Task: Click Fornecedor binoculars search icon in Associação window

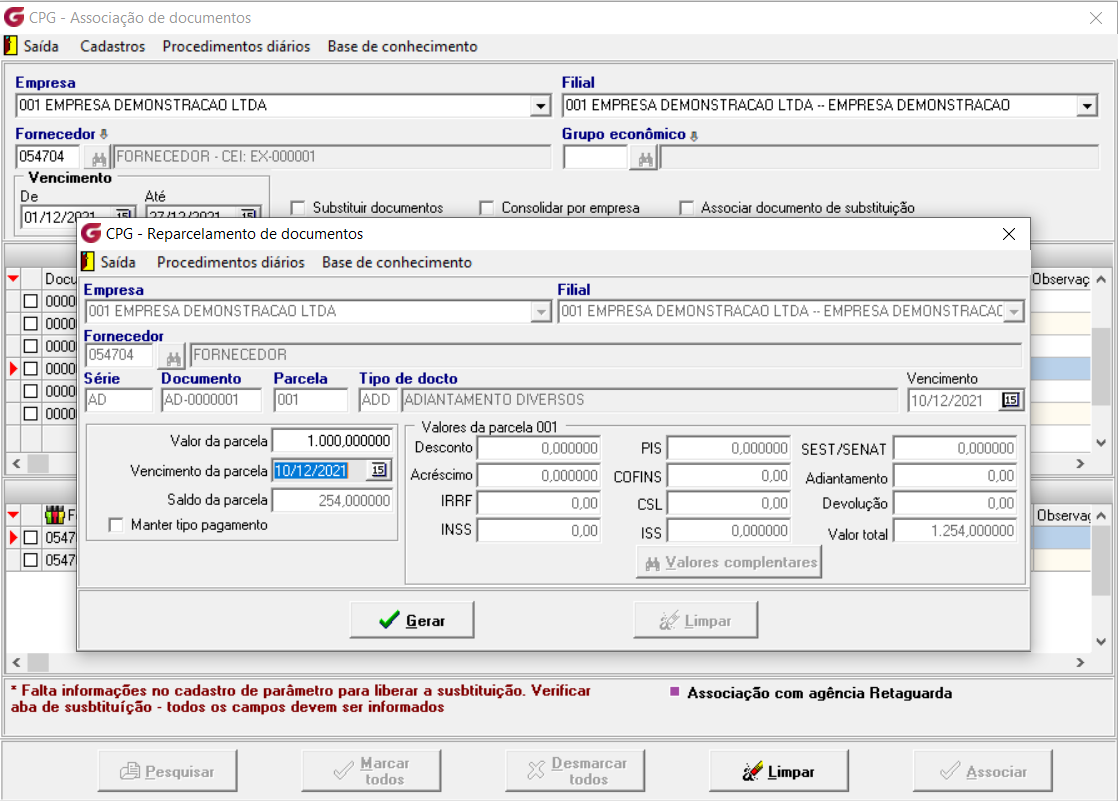Action: 98,158
